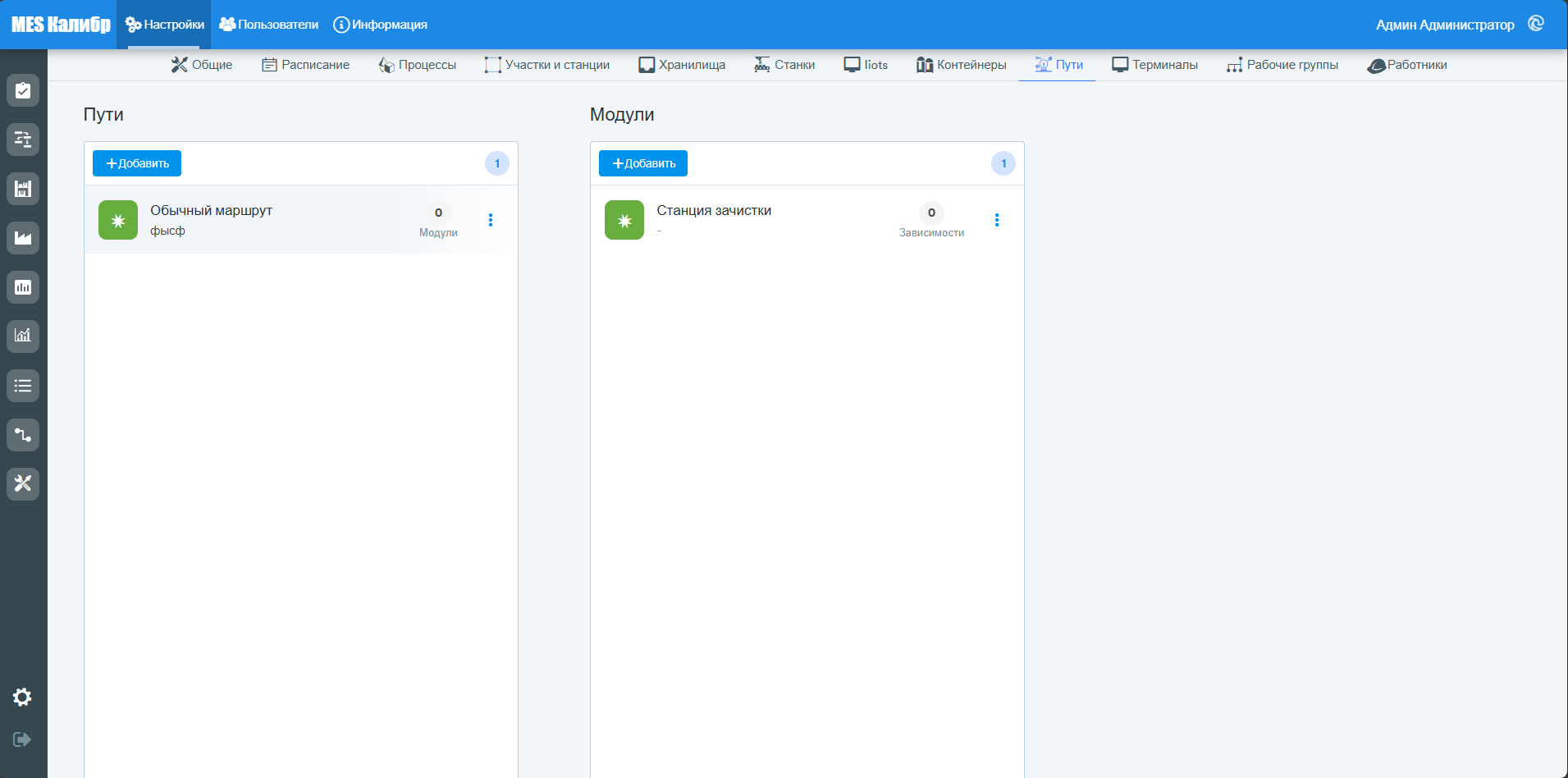This screenshot has height=778, width=1568.
Task: Switch to the Процессы tab
Action: 417,65
